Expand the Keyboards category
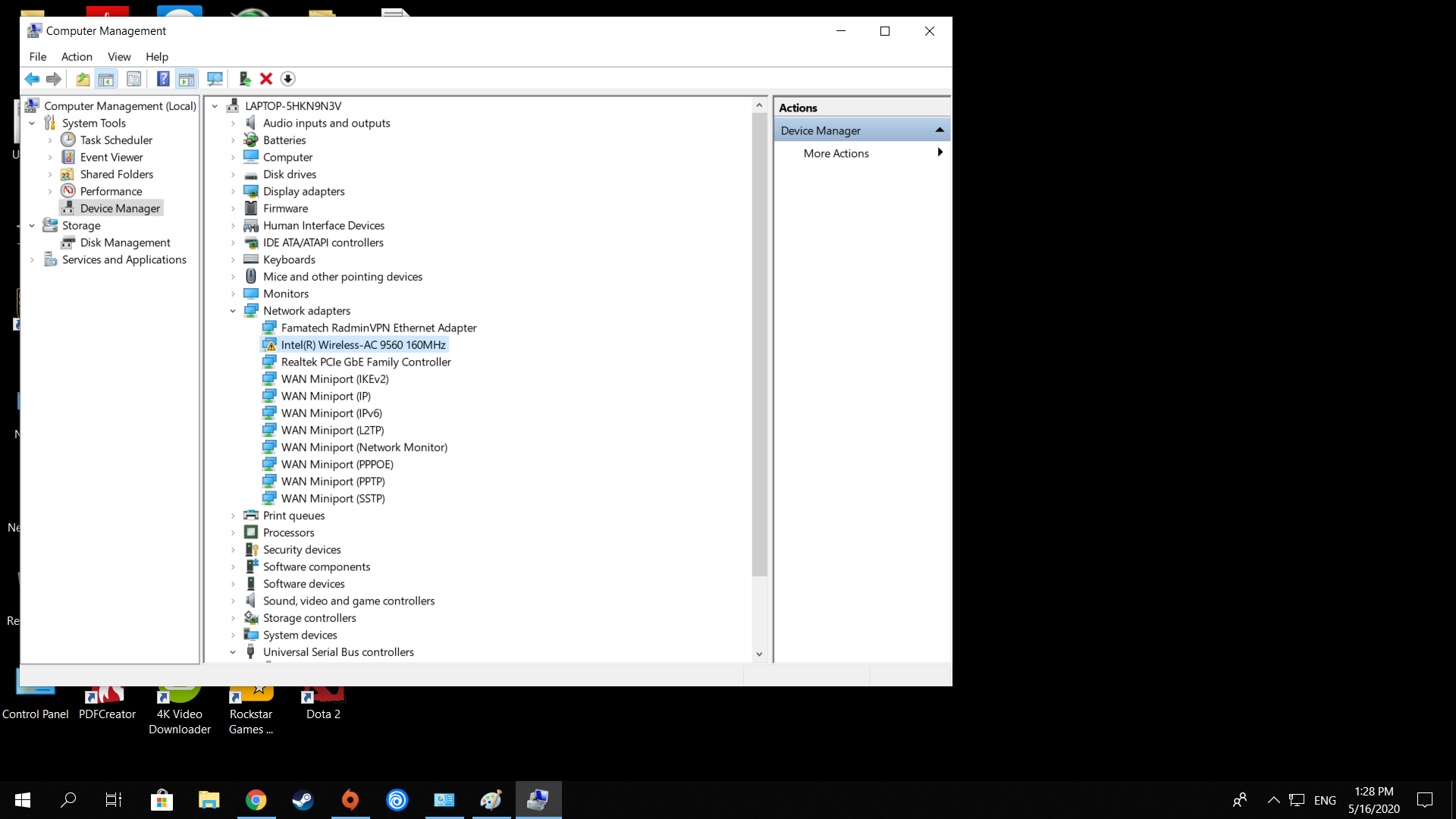Viewport: 1456px width, 819px height. tap(234, 260)
